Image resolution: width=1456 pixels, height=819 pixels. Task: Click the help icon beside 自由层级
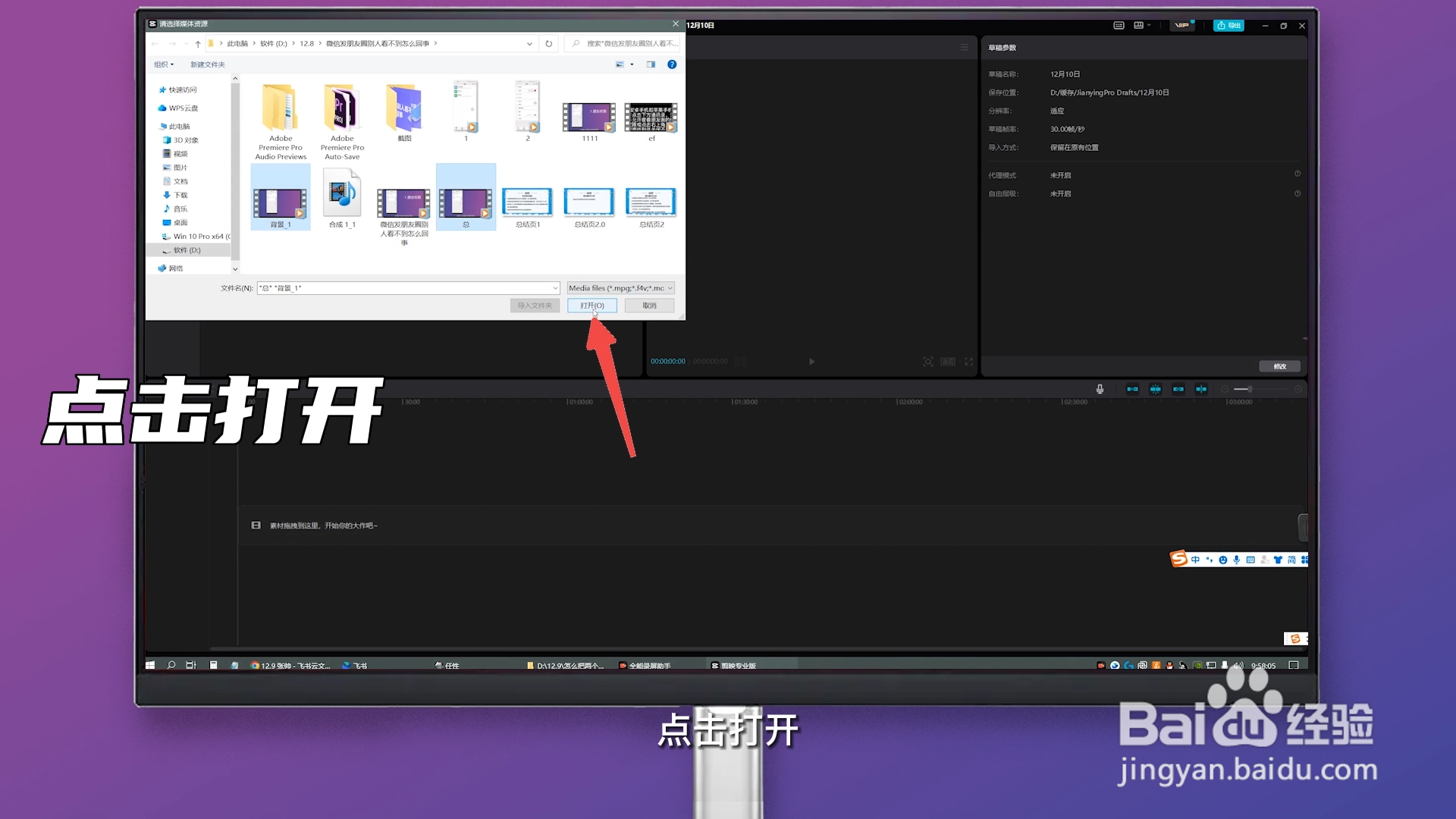coord(1298,193)
